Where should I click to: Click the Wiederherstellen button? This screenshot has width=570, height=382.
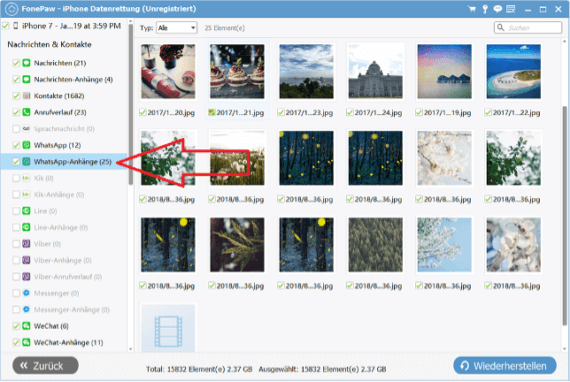[x=505, y=365]
